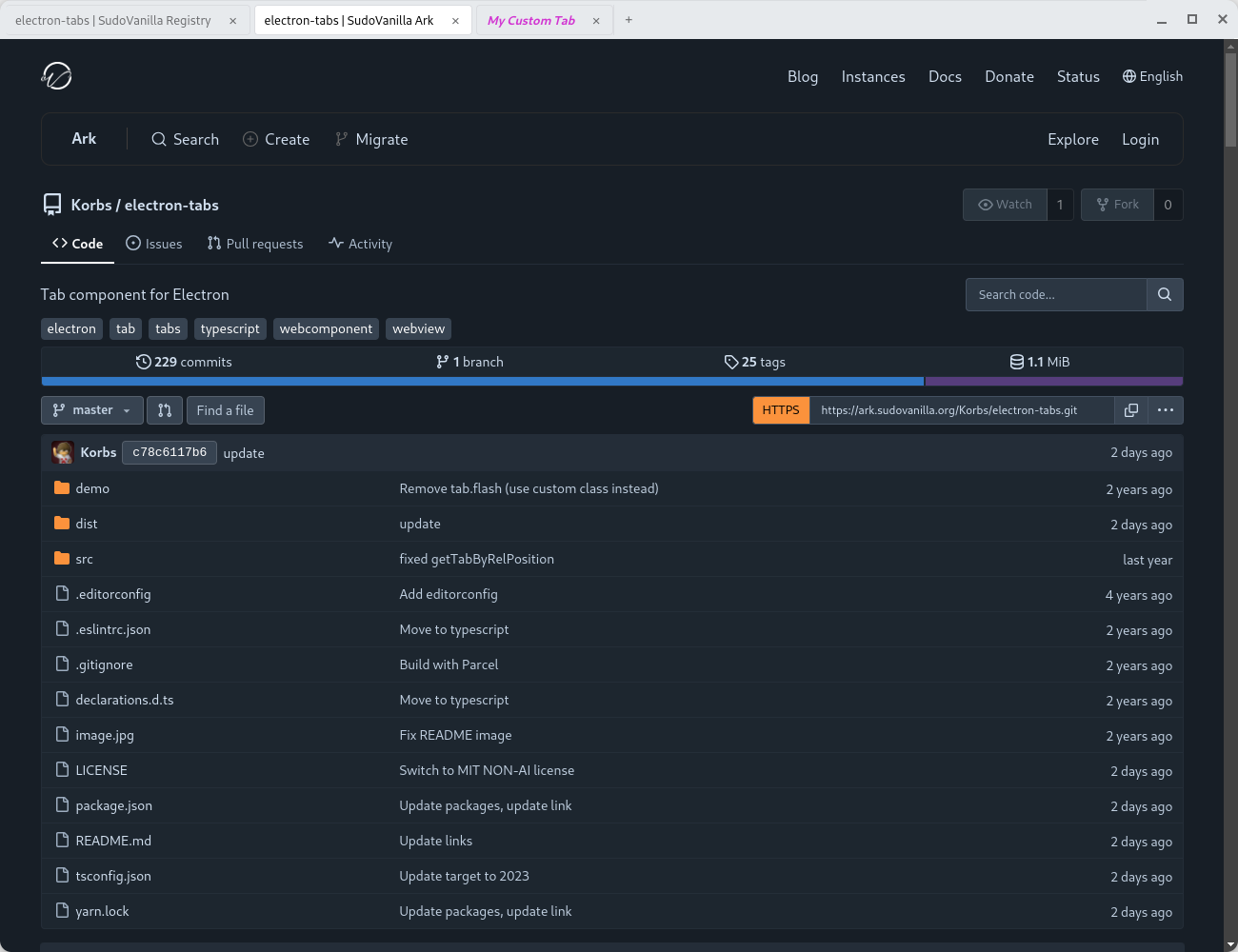1238x952 pixels.
Task: Open the package.json file
Action: pos(113,805)
